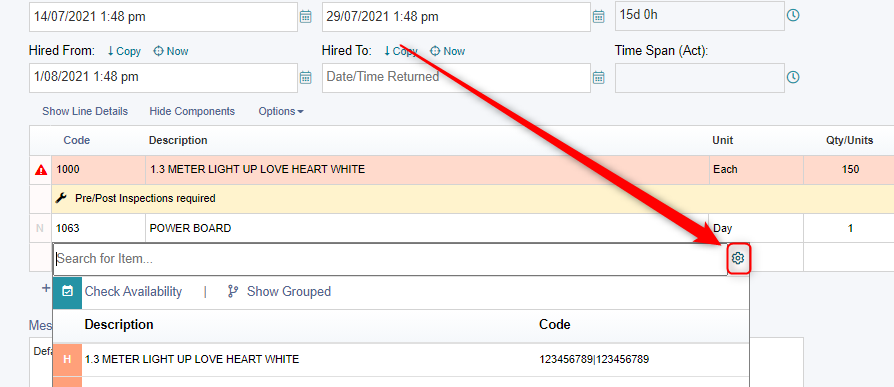The width and height of the screenshot is (894, 387).
Task: Open calendar picker beside 29/07/2021 date field
Action: coord(598,17)
